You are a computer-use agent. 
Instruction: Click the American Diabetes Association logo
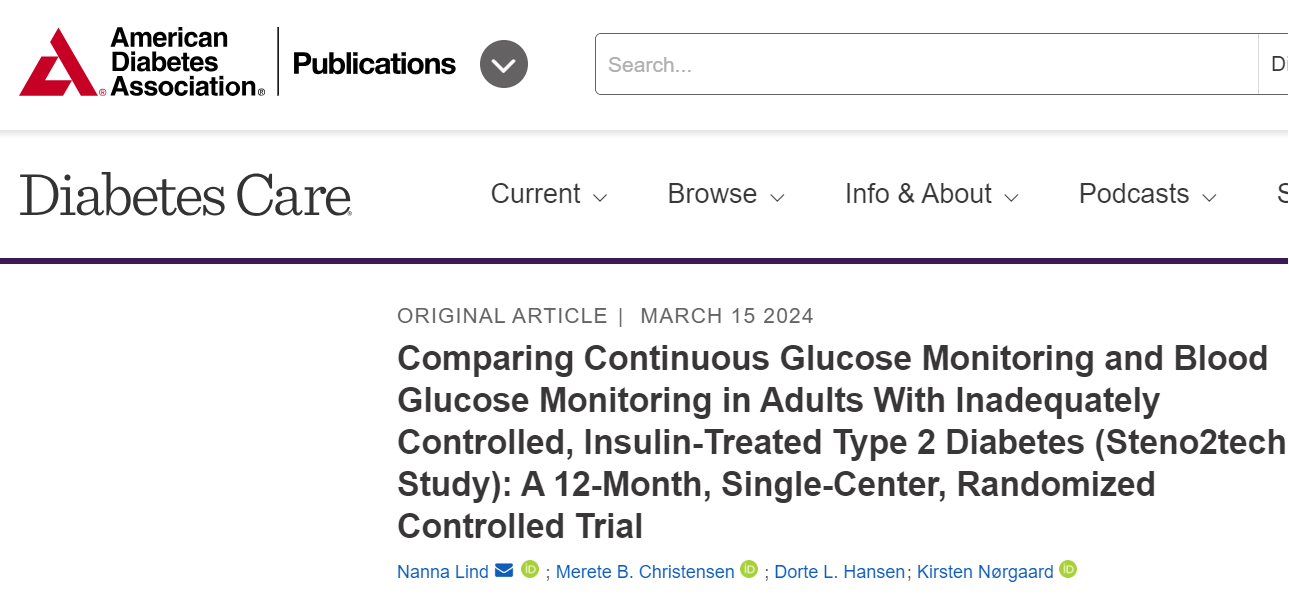pos(142,62)
